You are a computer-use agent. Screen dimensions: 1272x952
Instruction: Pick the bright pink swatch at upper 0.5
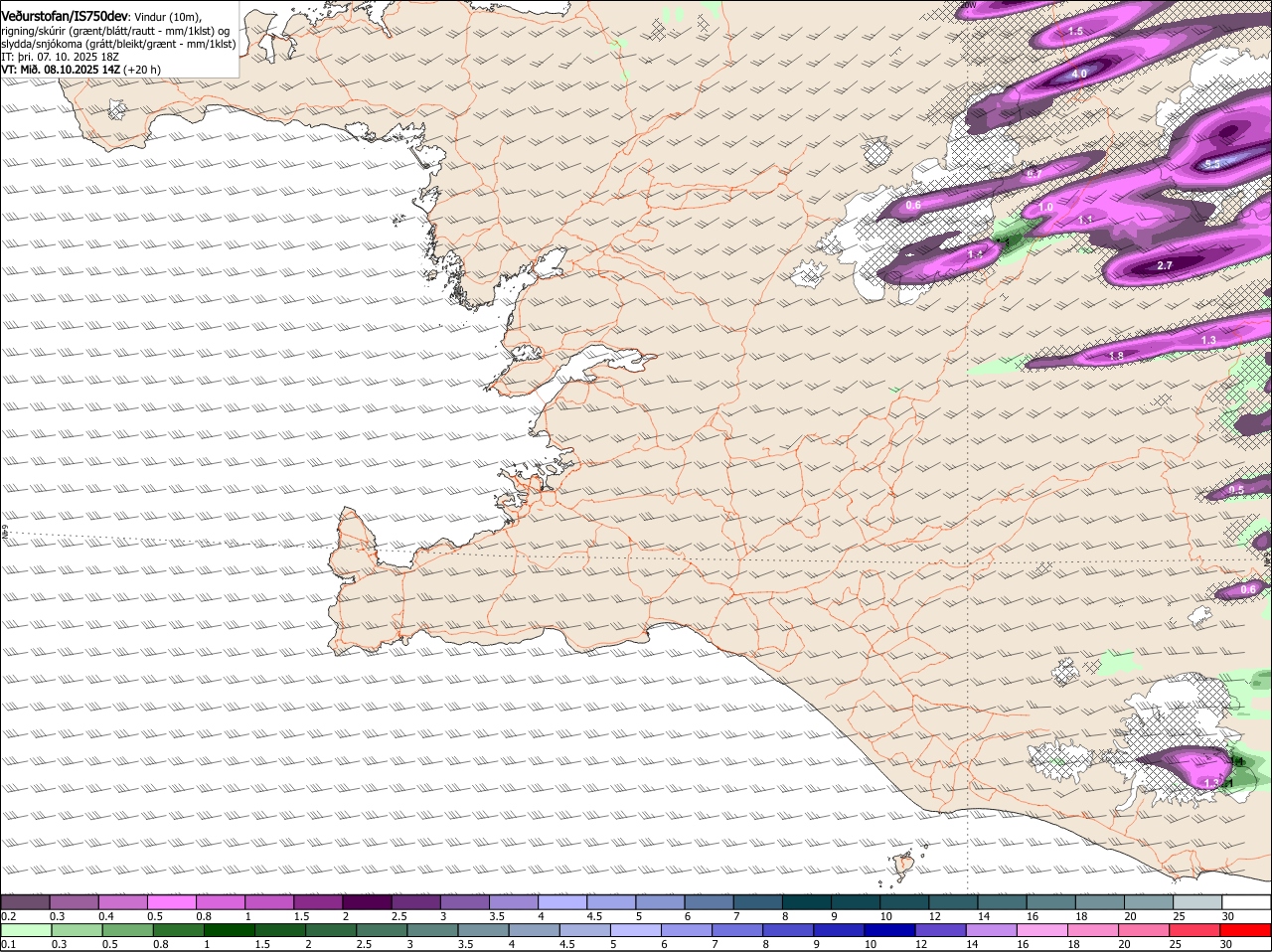[x=171, y=902]
